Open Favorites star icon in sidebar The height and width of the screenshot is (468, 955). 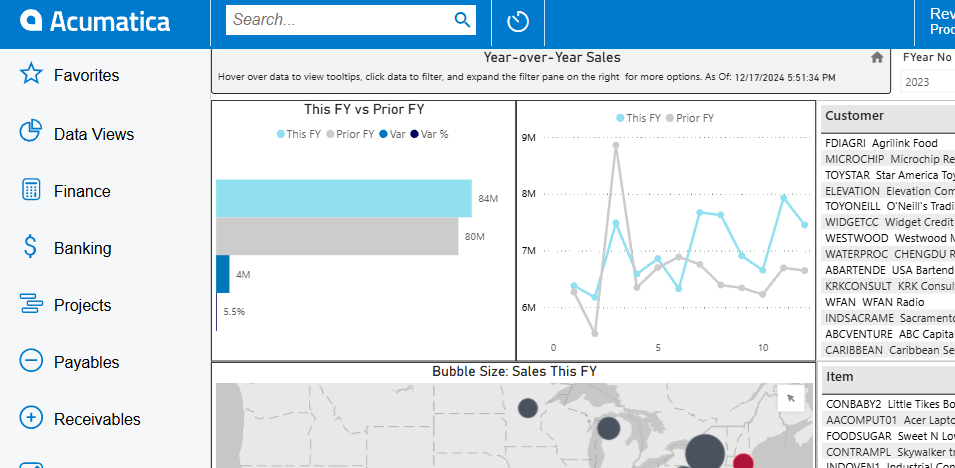[31, 75]
